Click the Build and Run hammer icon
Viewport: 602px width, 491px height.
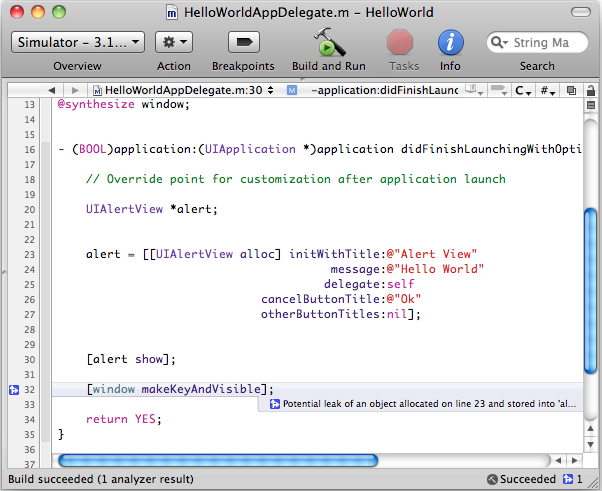[x=329, y=42]
